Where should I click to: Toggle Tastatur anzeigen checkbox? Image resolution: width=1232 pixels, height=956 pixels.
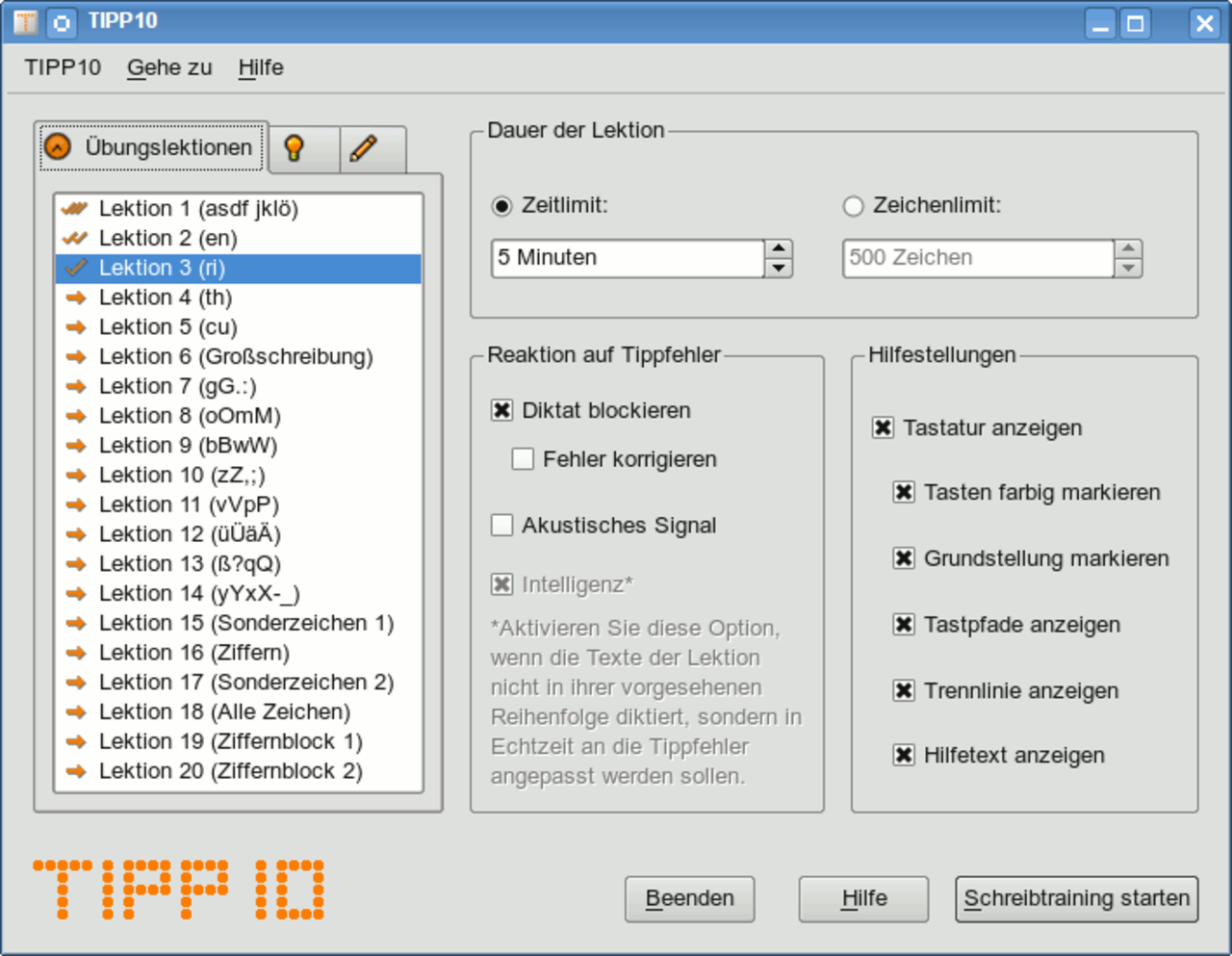pyautogui.click(x=883, y=427)
